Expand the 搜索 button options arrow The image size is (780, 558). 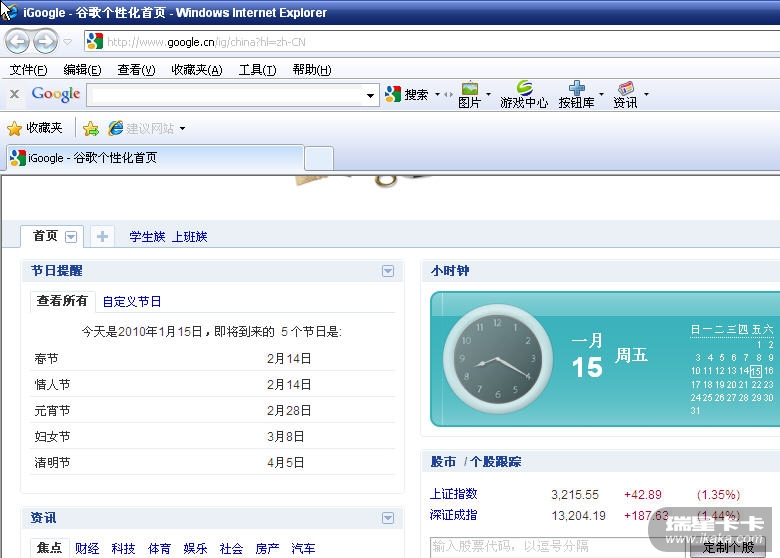coord(437,94)
